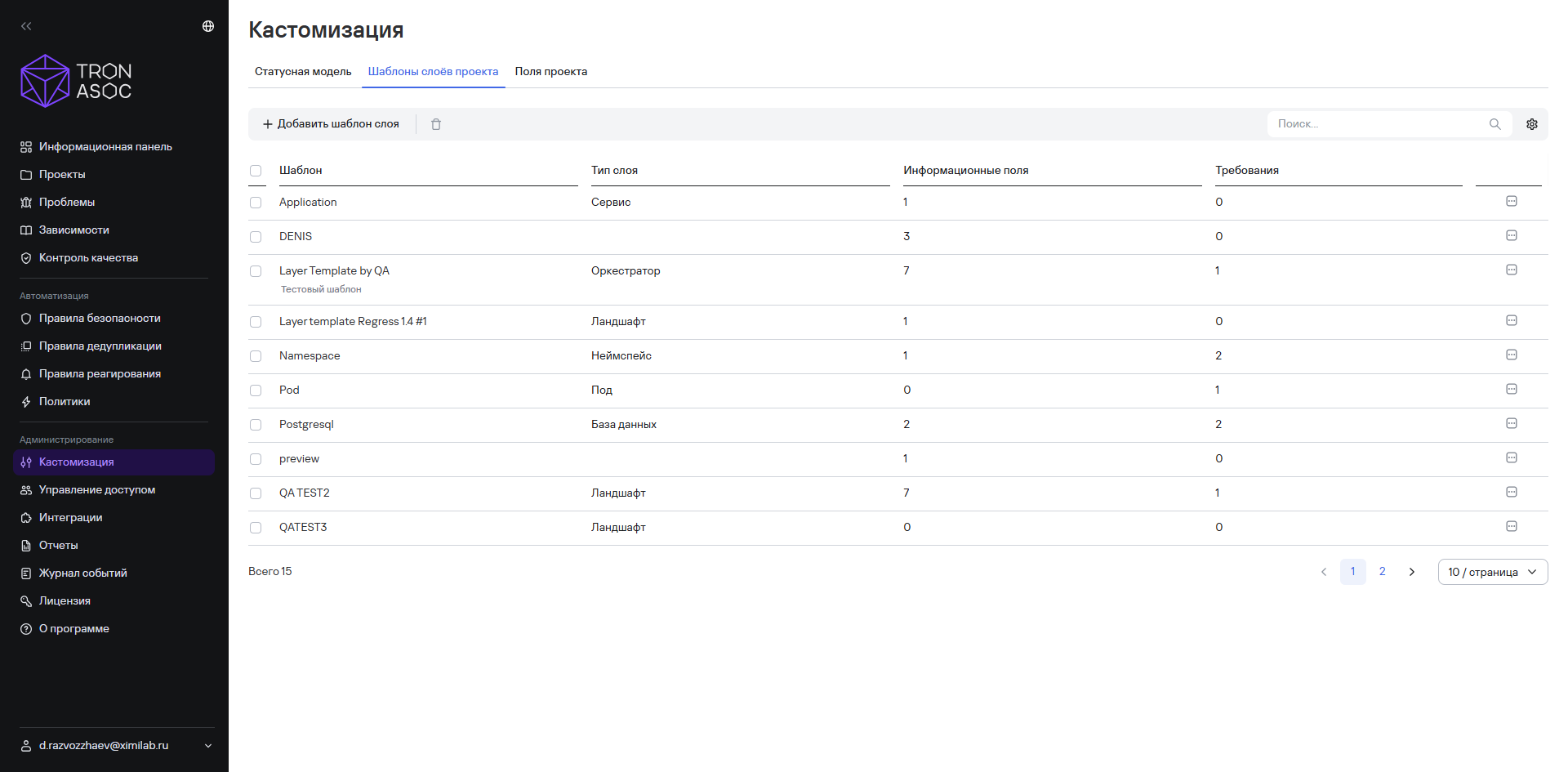Viewport: 1568px width, 772px height.
Task: Open actions menu for QATEST3 row
Action: 1512,526
